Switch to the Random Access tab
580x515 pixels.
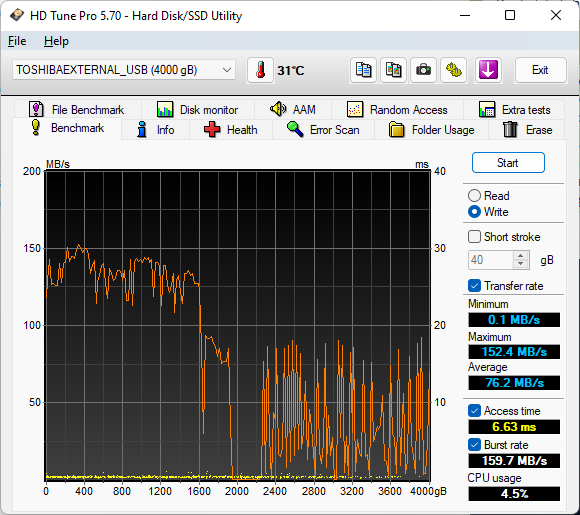click(x=398, y=110)
